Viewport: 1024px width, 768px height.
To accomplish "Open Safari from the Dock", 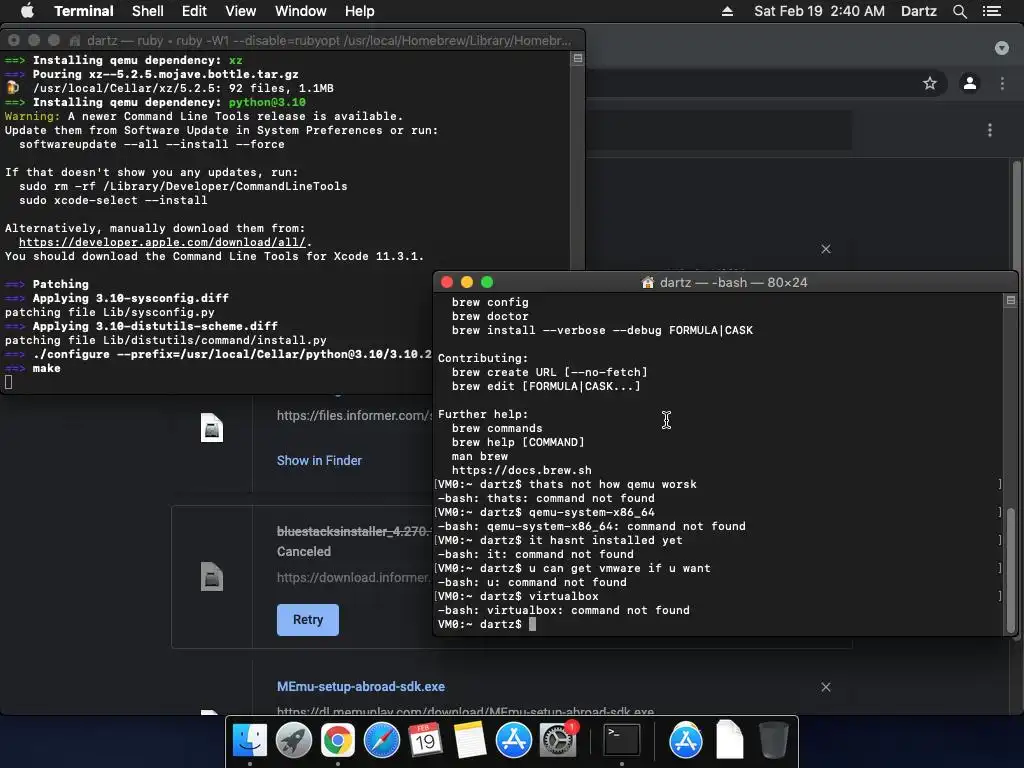I will pos(381,740).
